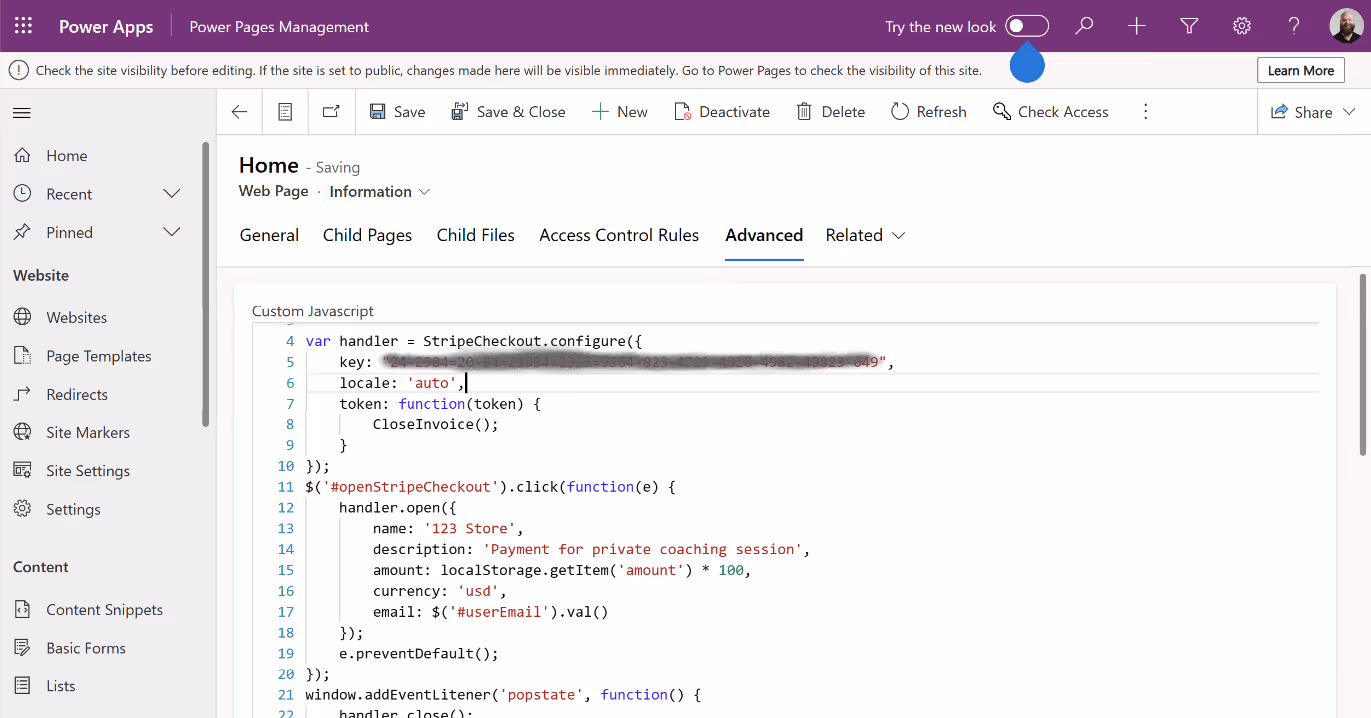Viewport: 1371px width, 718px height.
Task: Click the Power Apps title
Action: [x=106, y=27]
